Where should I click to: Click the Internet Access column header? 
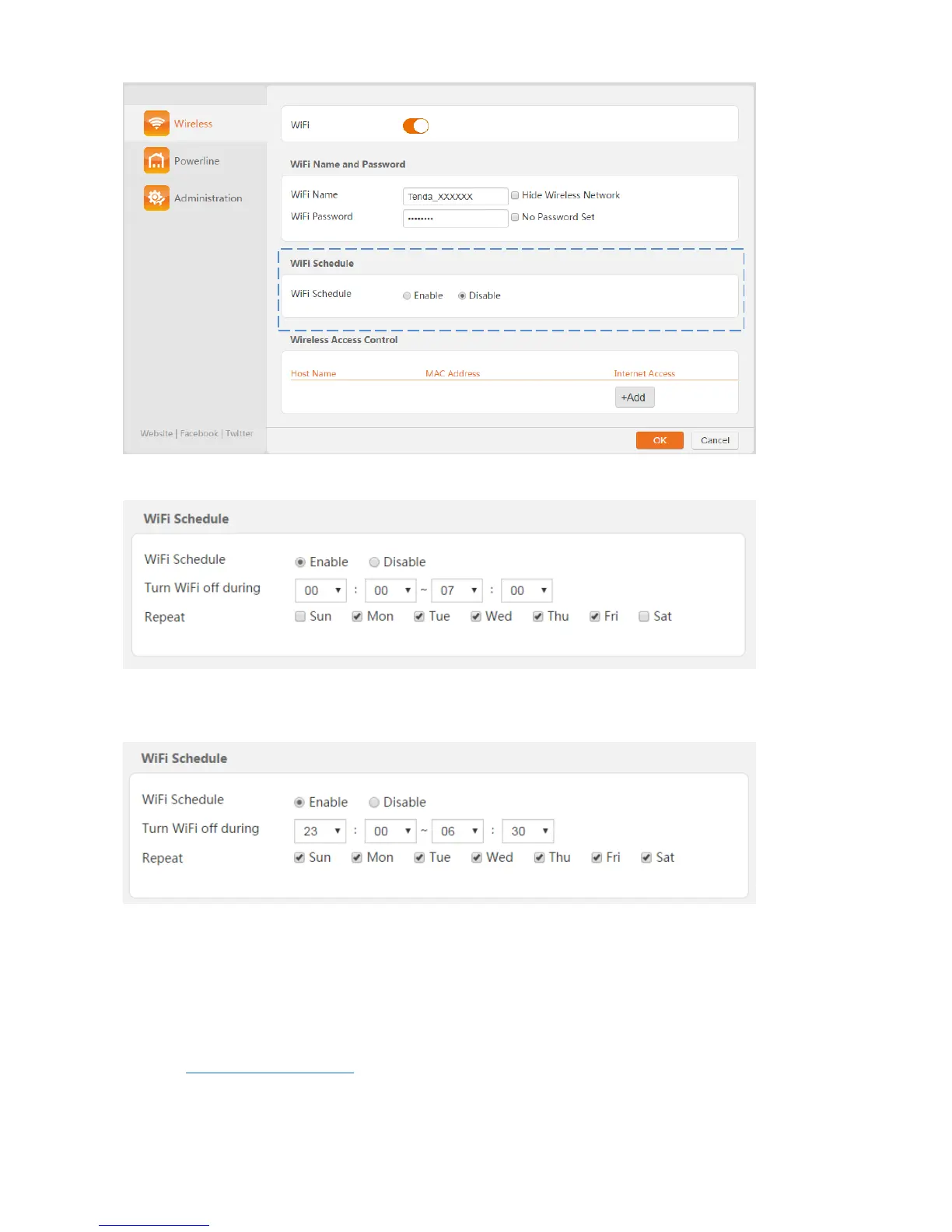(644, 373)
